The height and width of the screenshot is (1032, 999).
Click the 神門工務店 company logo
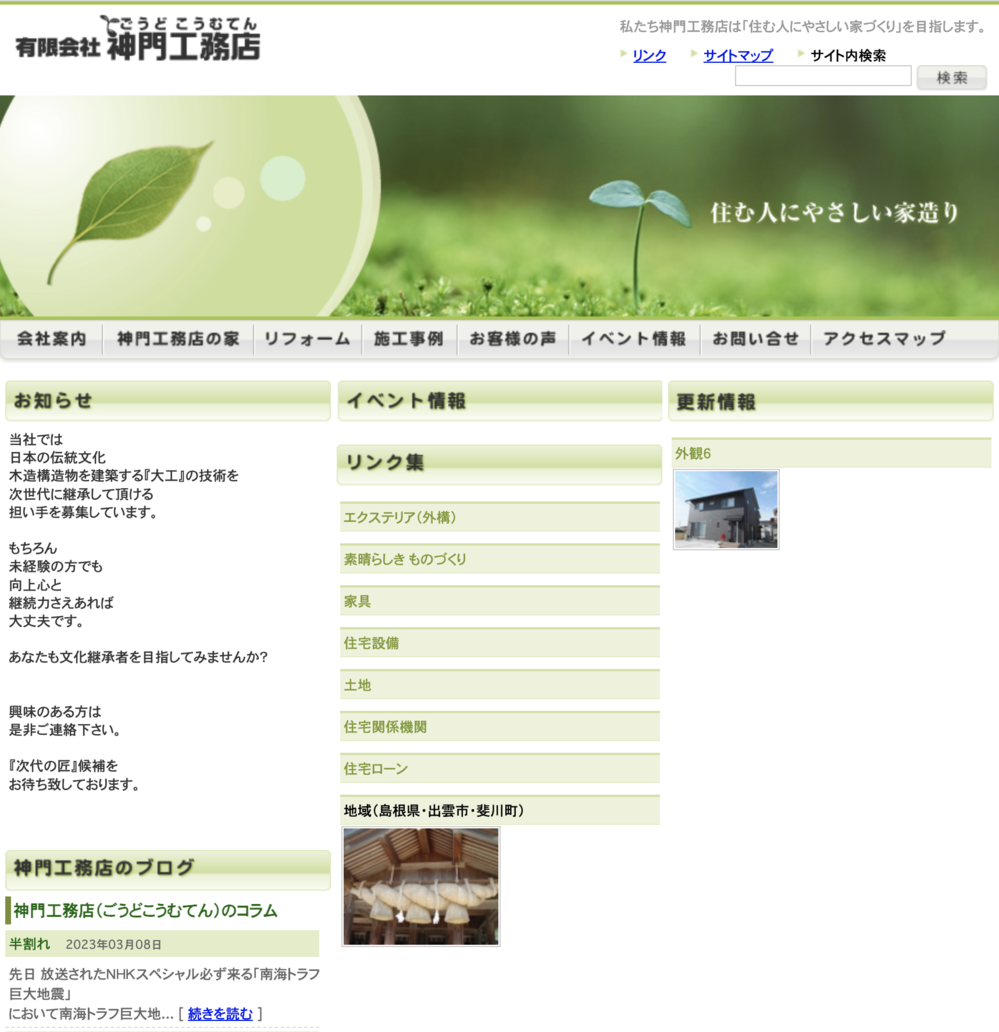(138, 39)
